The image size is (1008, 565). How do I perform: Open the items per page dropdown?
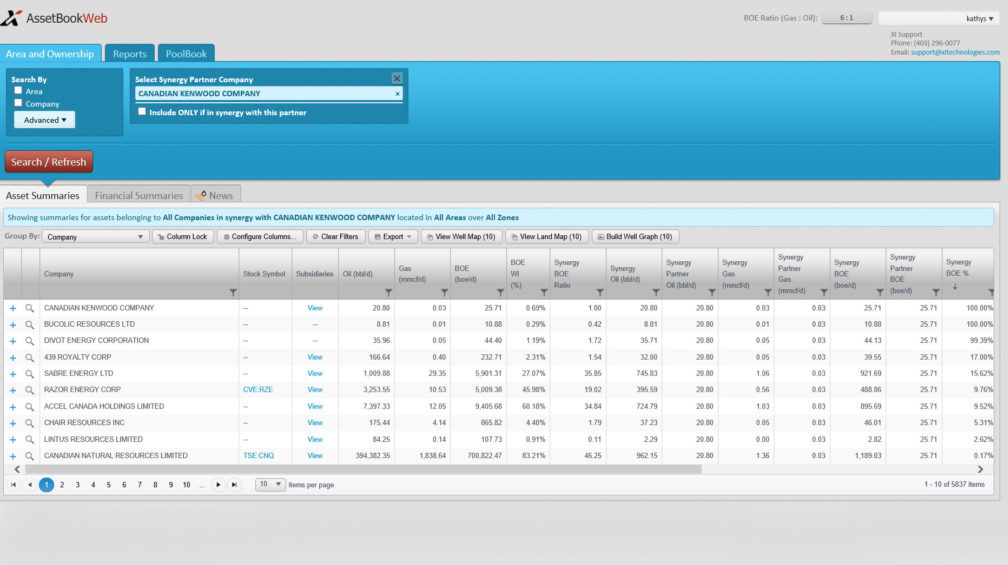coord(270,484)
